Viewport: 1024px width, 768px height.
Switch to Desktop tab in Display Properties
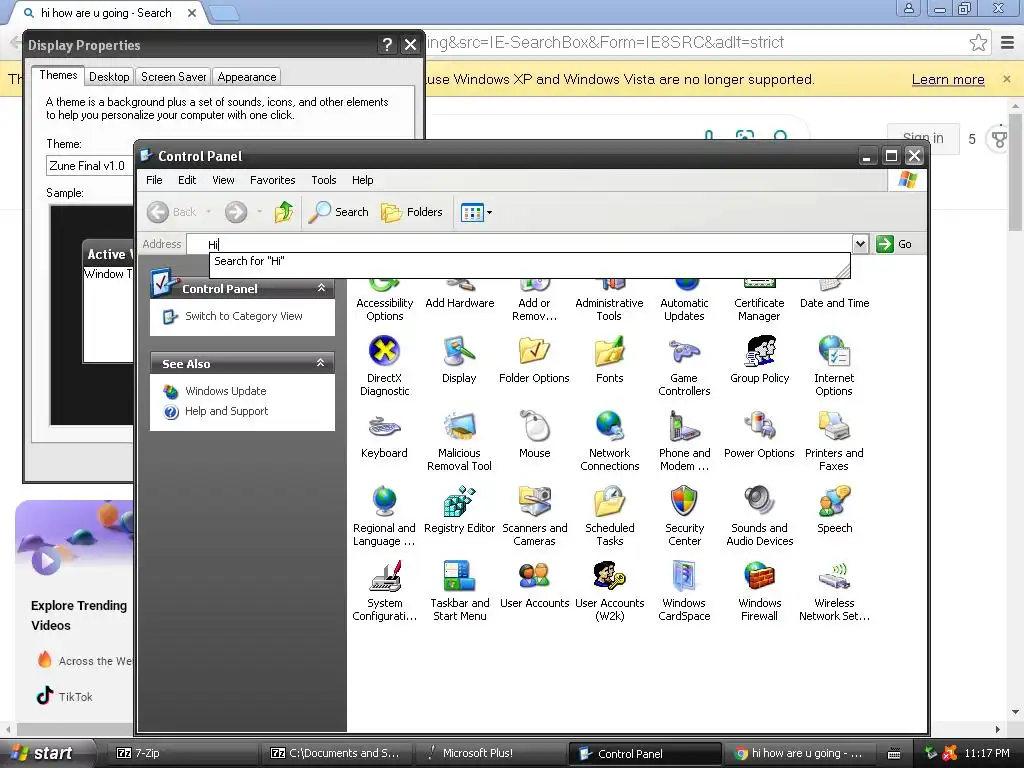[109, 77]
